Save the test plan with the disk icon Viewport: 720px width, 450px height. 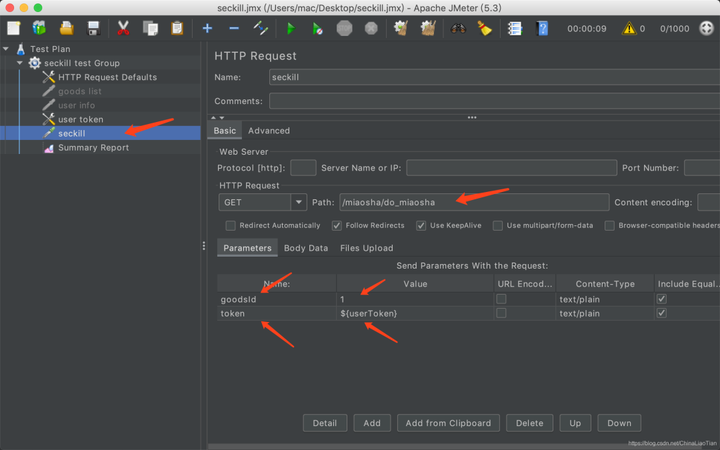(x=94, y=28)
